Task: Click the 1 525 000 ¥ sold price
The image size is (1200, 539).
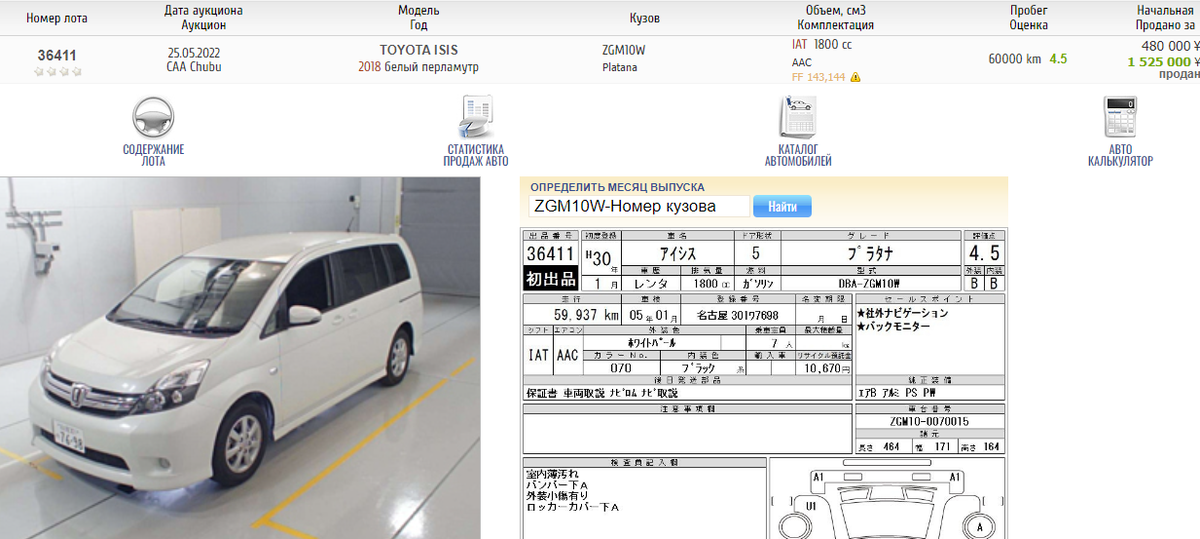Action: 1163,61
